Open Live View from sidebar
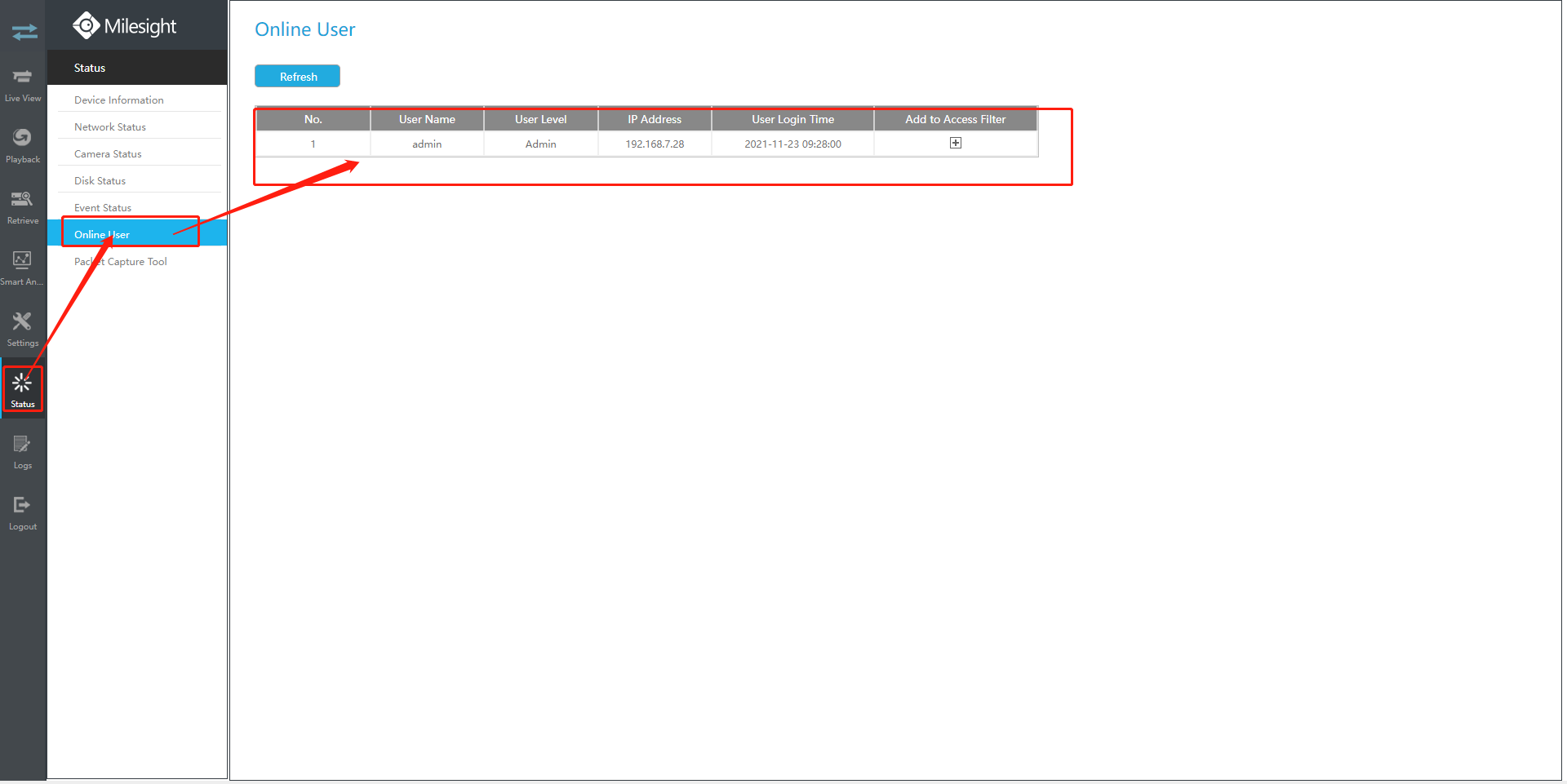This screenshot has width=1567, height=784. 23,85
